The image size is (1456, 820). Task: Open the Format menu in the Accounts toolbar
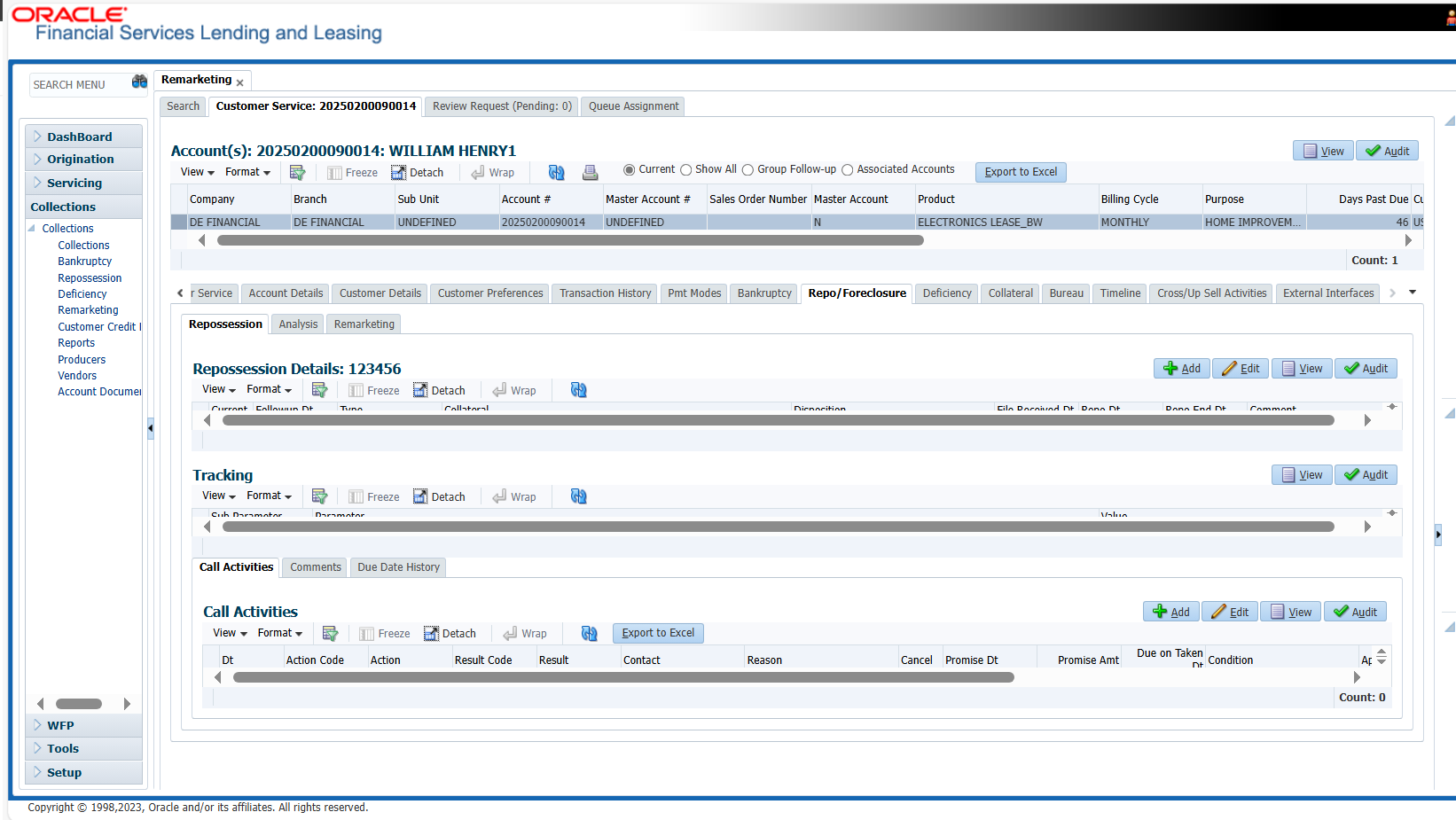click(247, 172)
